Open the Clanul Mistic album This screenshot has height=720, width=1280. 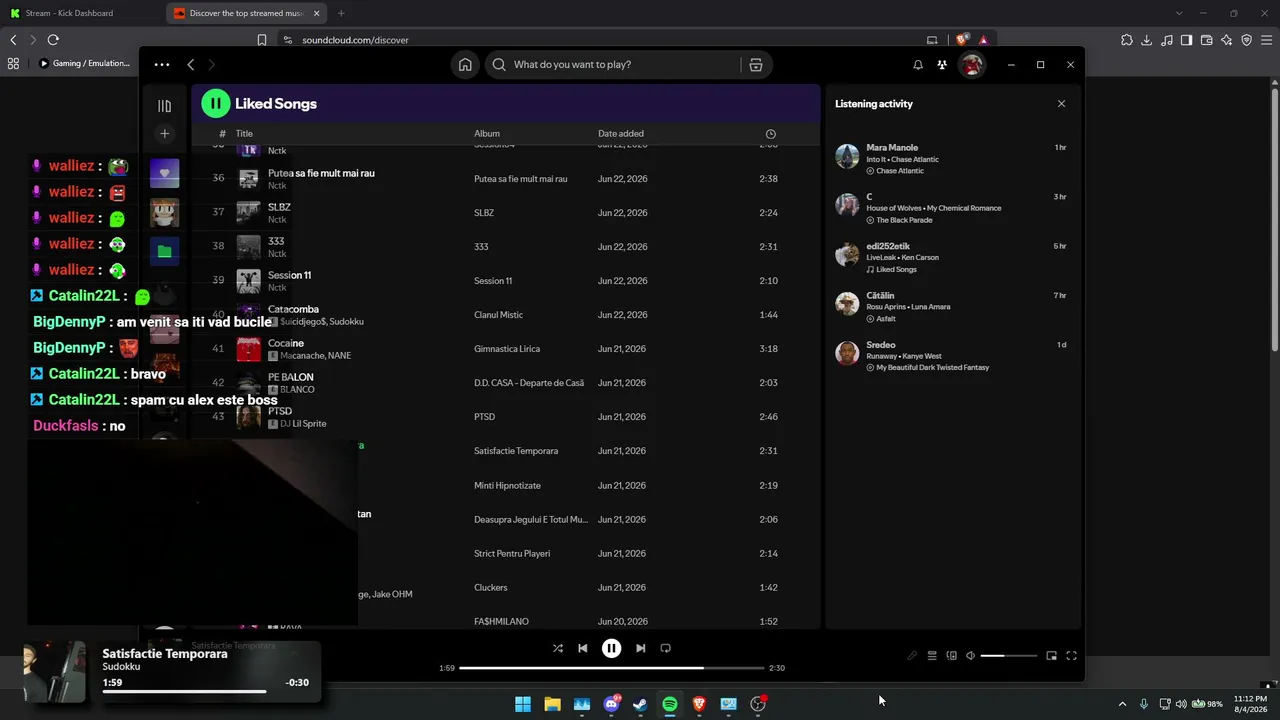click(x=498, y=315)
